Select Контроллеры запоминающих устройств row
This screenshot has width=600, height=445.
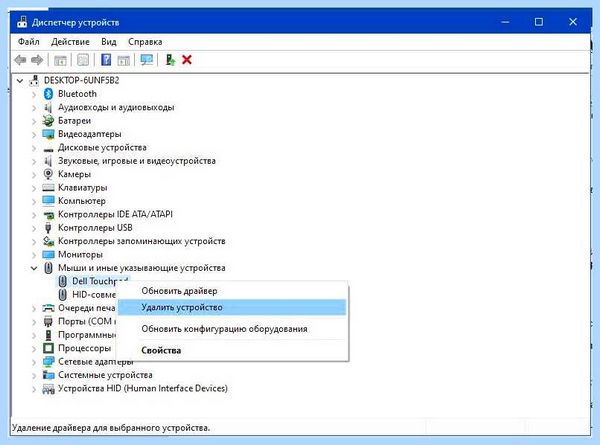(x=142, y=241)
